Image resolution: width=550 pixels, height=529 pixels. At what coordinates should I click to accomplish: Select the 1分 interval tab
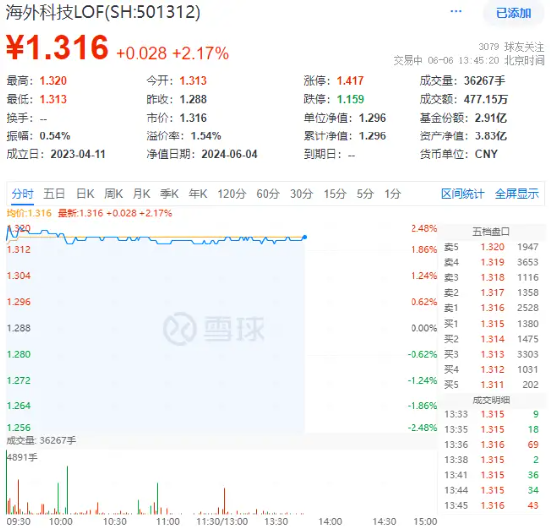point(392,194)
